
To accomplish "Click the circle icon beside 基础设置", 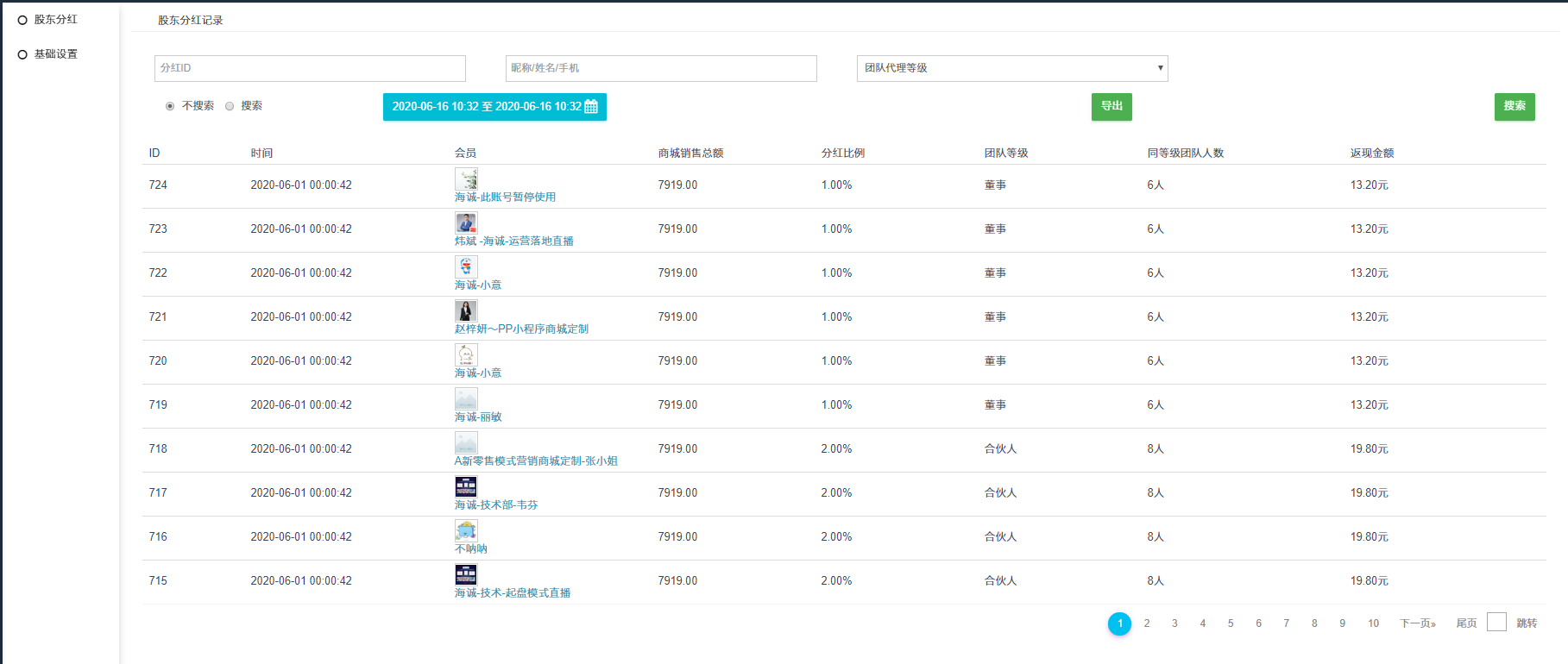I will tap(22, 54).
